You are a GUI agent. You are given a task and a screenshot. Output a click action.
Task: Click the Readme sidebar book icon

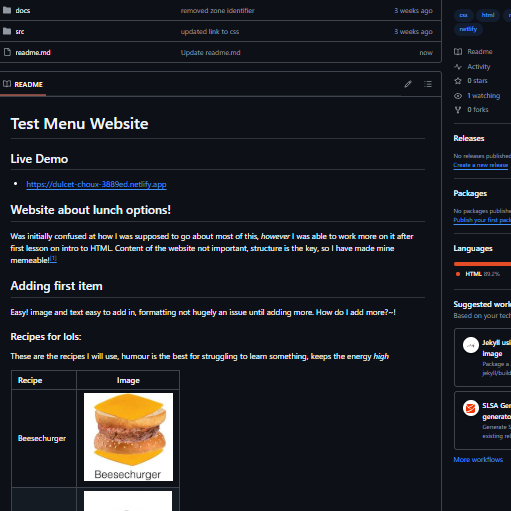pos(458,52)
